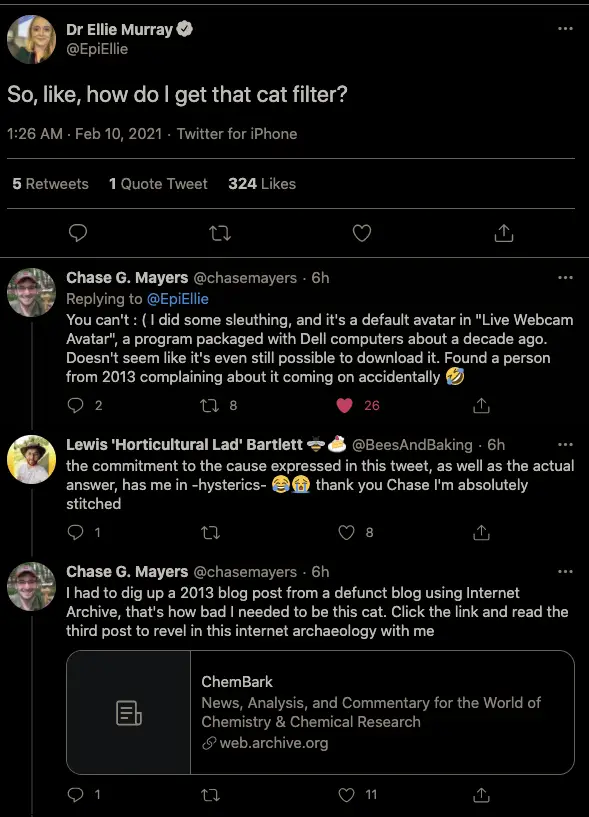Like Lewis Bartlett's reply with 8 likes
The image size is (589, 817).
click(x=347, y=533)
